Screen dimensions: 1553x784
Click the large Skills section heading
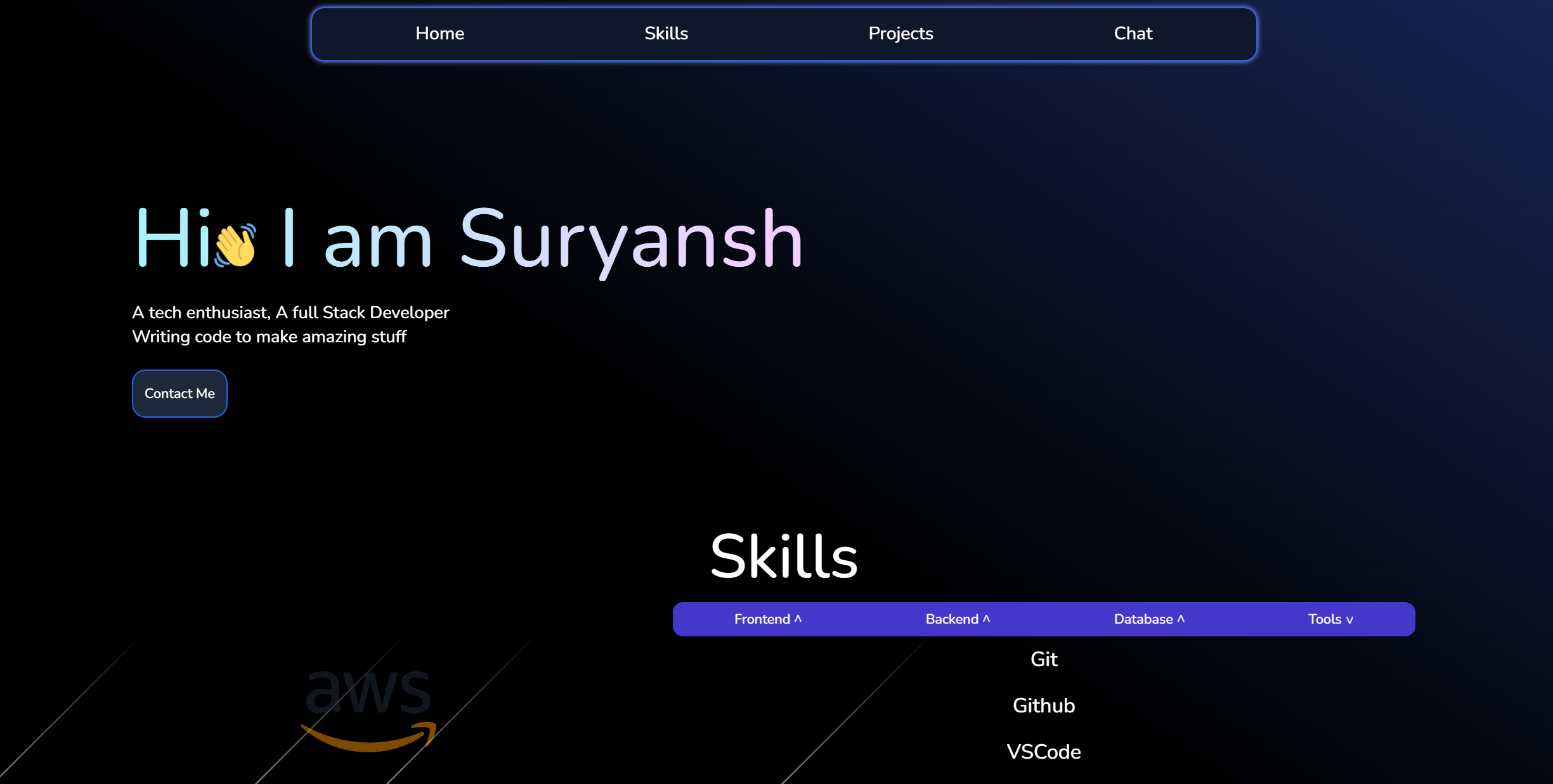(x=784, y=556)
